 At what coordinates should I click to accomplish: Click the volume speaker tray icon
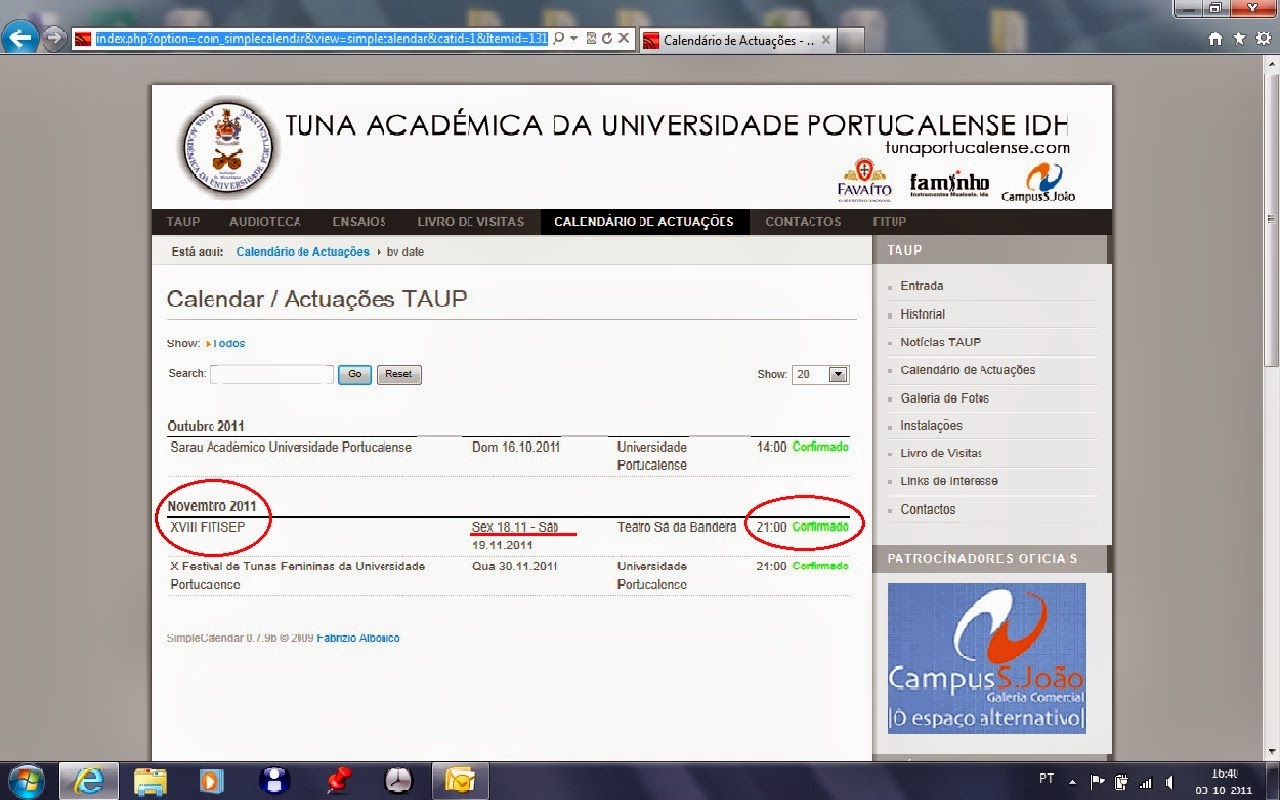[1169, 781]
